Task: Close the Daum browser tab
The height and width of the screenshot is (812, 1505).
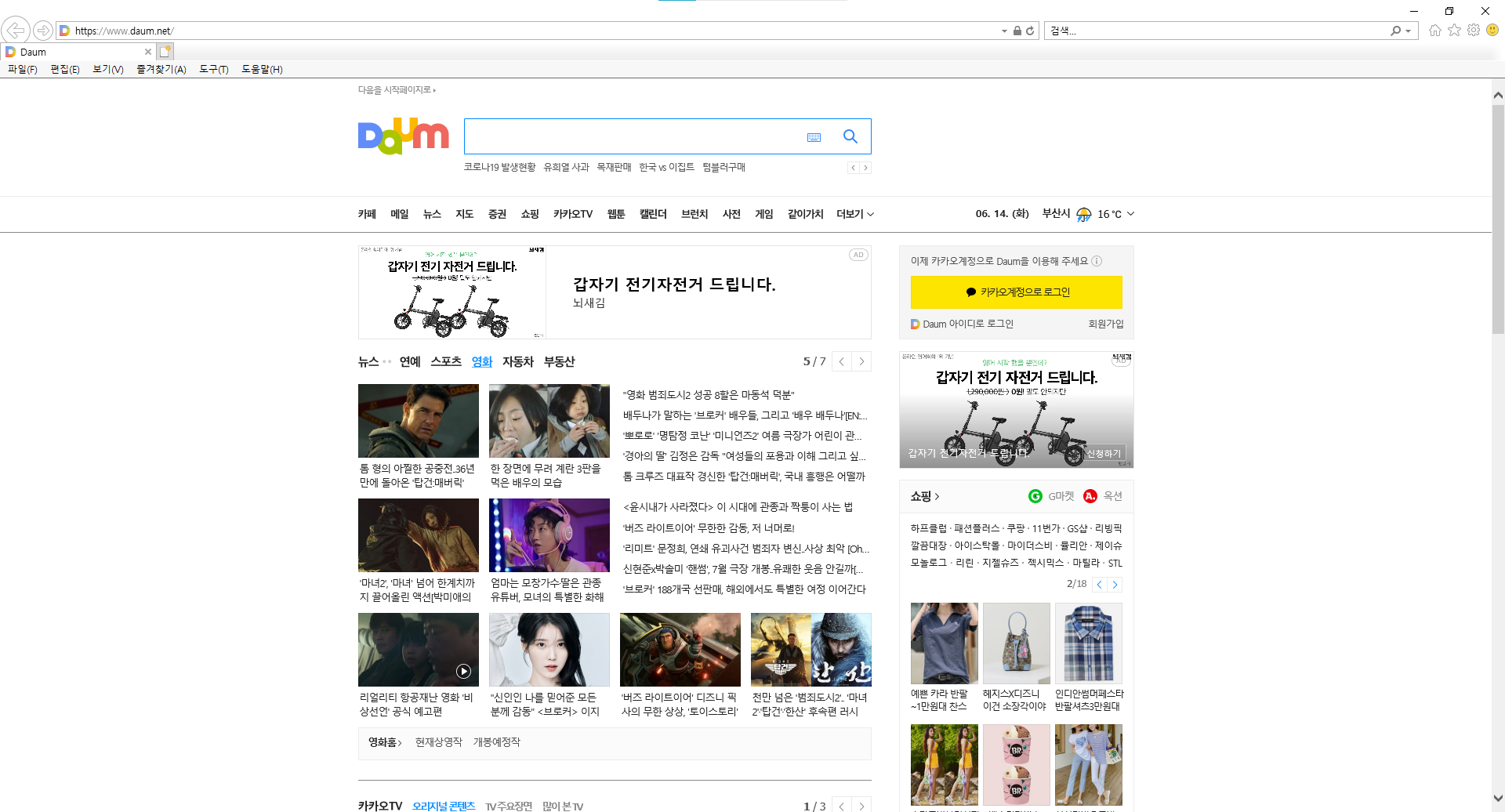Action: (x=147, y=52)
